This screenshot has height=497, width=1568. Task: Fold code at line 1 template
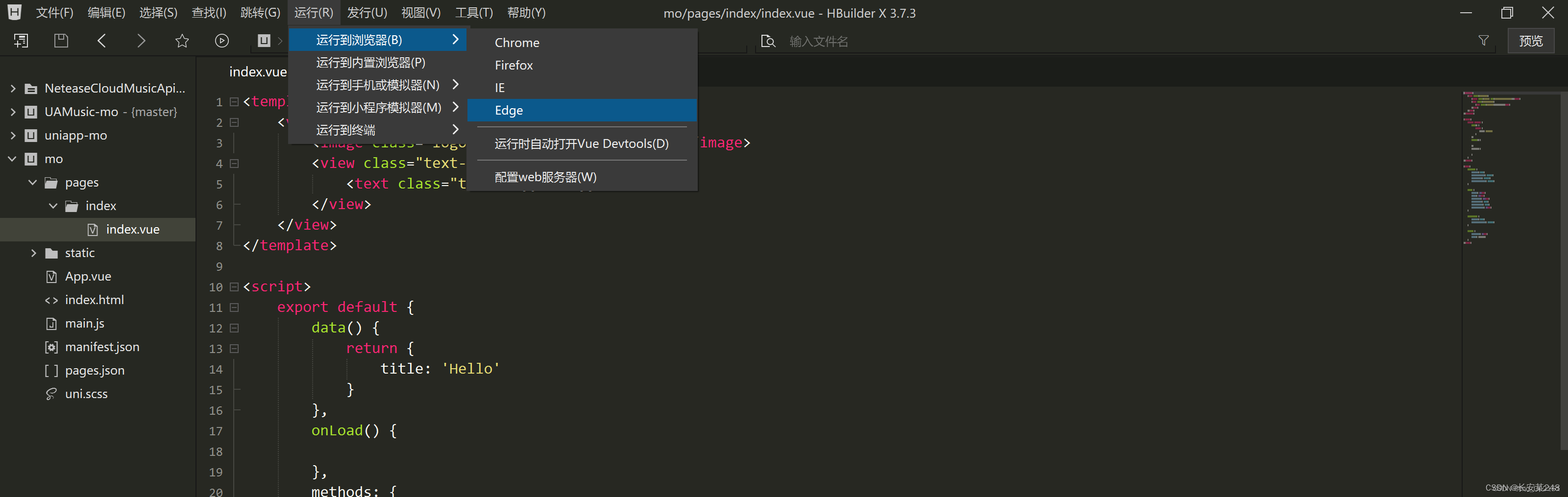tap(234, 102)
